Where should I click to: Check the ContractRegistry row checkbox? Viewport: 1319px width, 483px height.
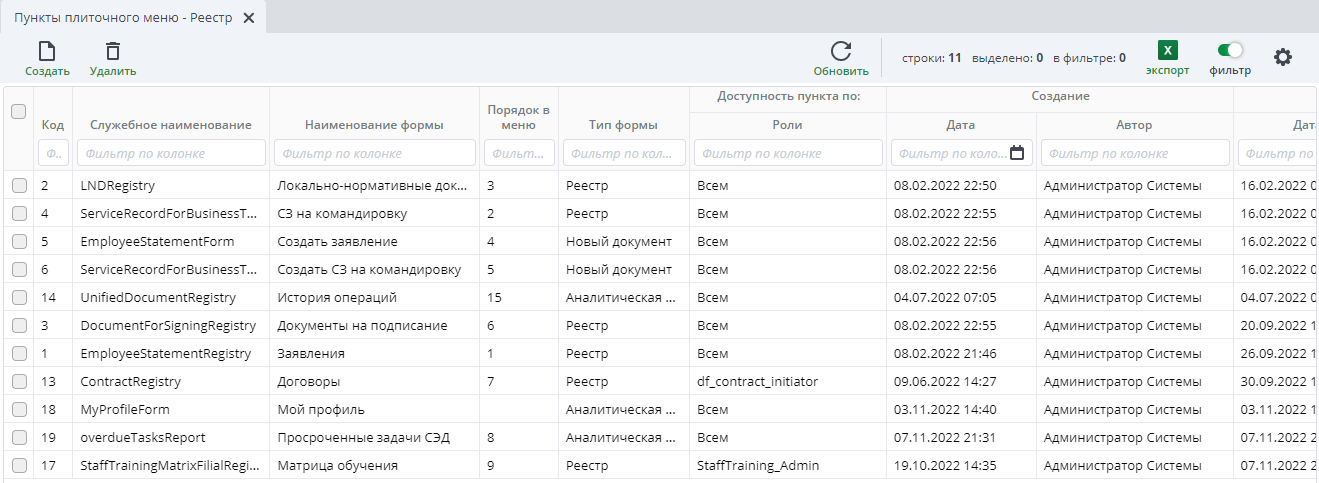(x=18, y=381)
